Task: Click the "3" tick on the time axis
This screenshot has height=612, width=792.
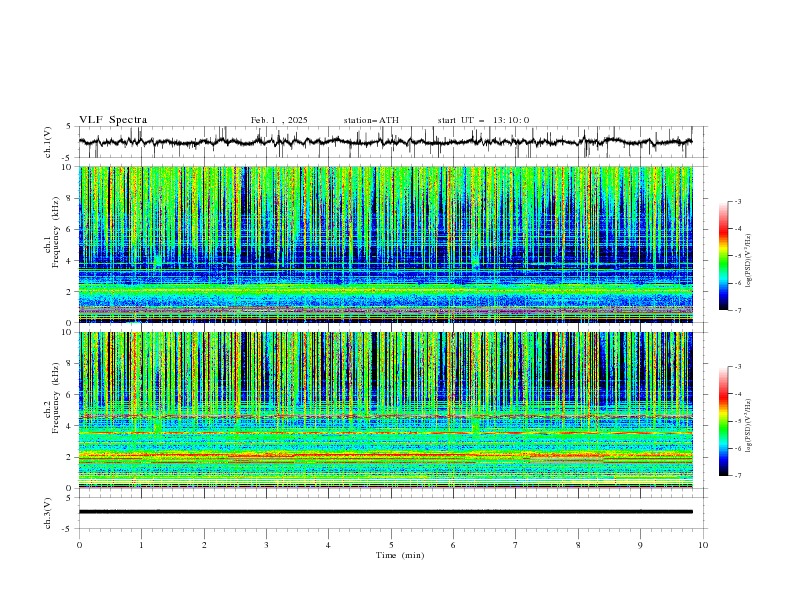Action: (x=266, y=545)
